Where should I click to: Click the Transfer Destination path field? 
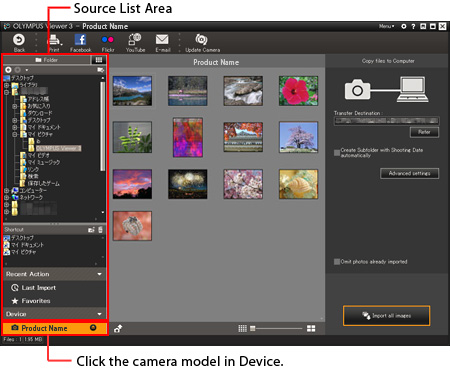point(386,121)
